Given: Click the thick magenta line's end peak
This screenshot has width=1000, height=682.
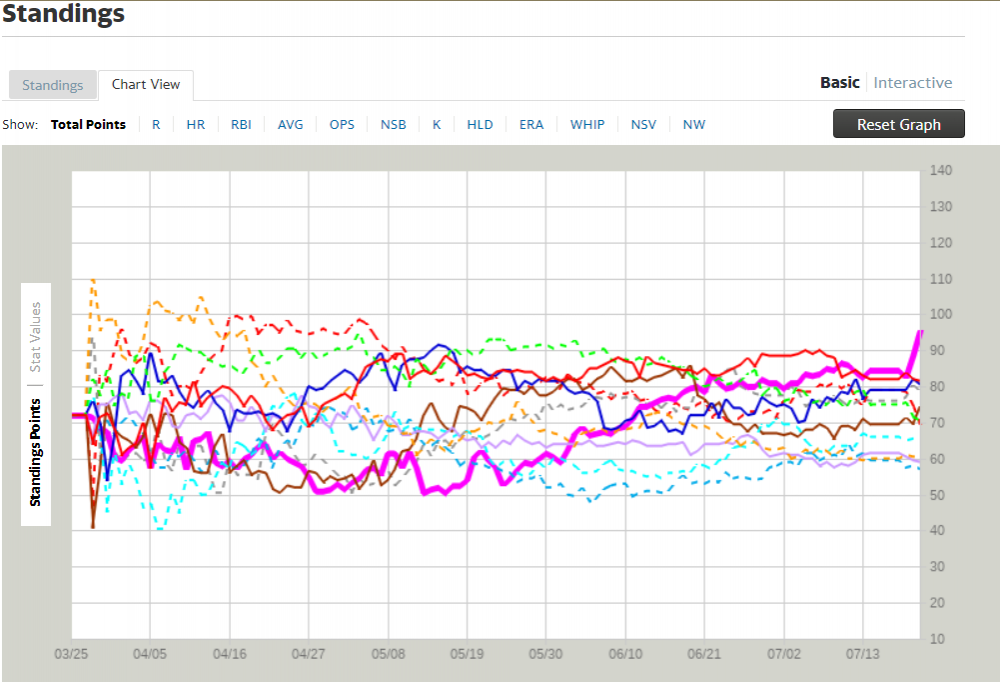Looking at the screenshot, I should [x=919, y=332].
